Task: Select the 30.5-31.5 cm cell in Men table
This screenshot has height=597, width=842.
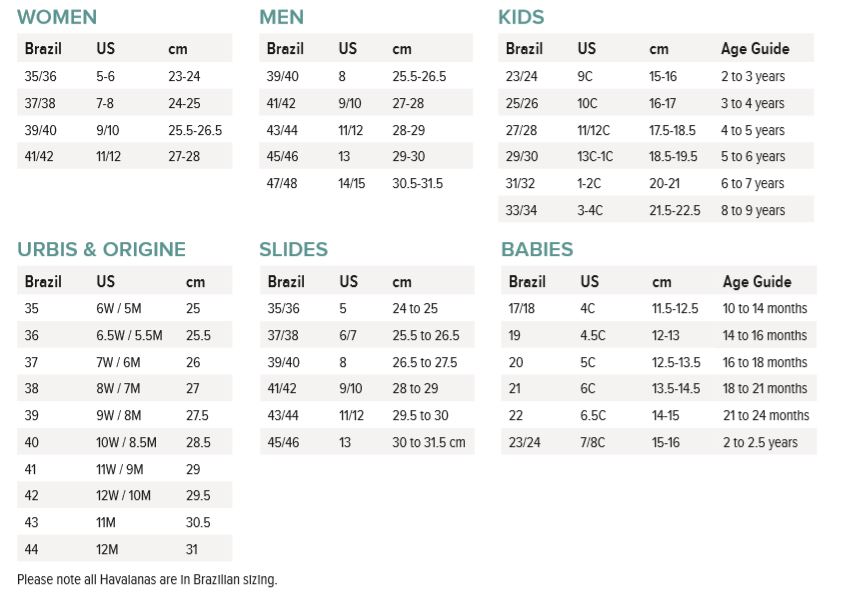Action: point(417,183)
